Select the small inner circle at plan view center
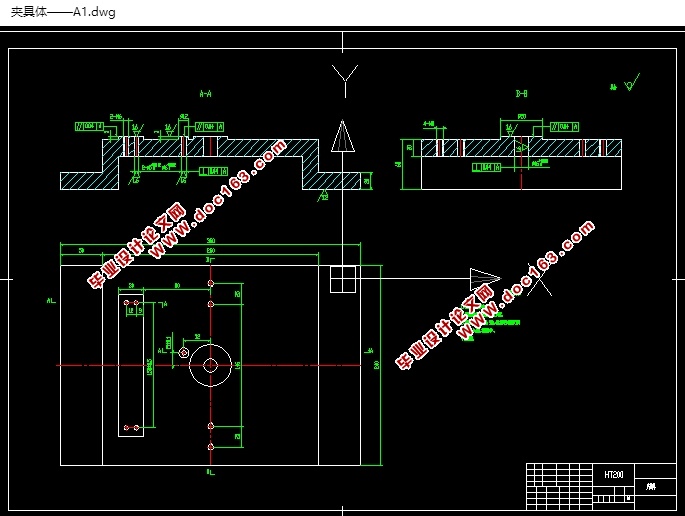The height and width of the screenshot is (516, 685). point(211,365)
